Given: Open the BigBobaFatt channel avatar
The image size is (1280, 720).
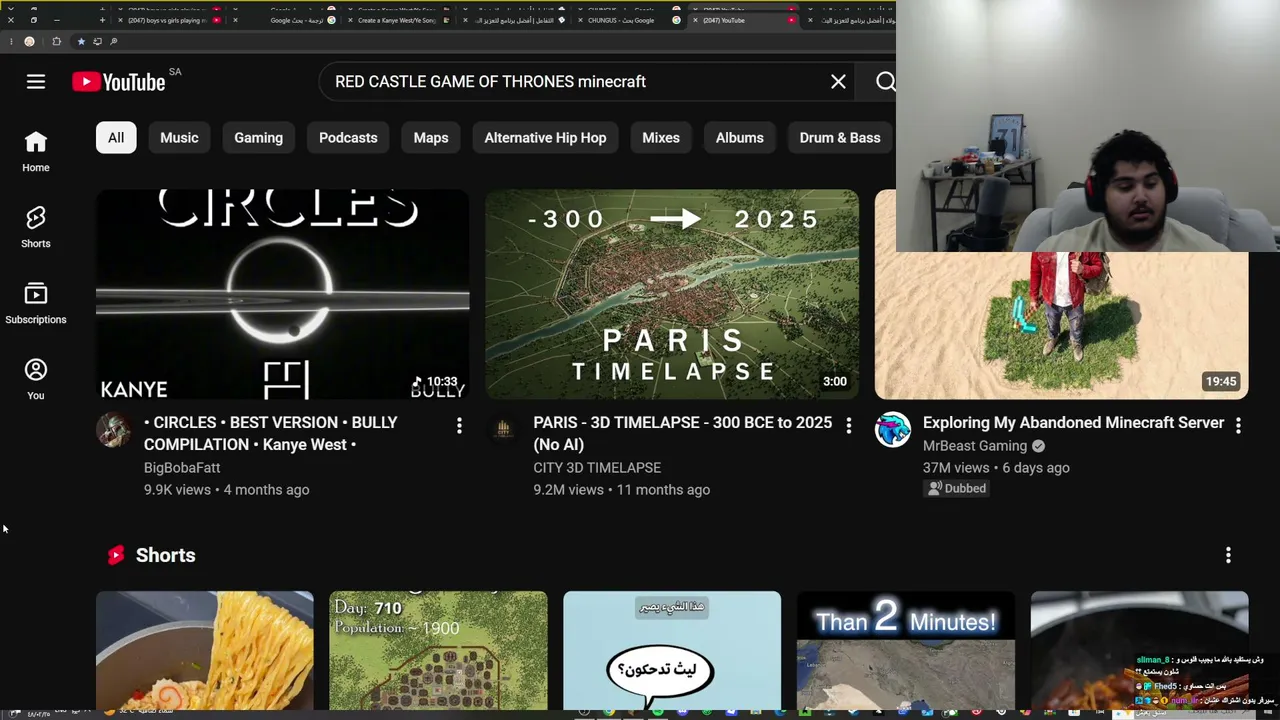Looking at the screenshot, I should point(113,430).
